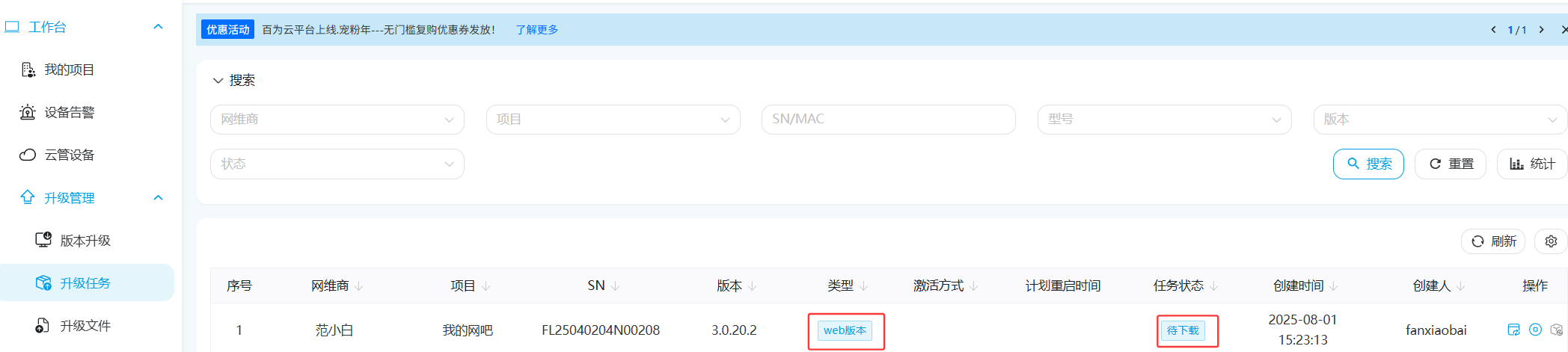1568x352 pixels.
Task: Click the 刷新 refresh button
Action: (1493, 241)
